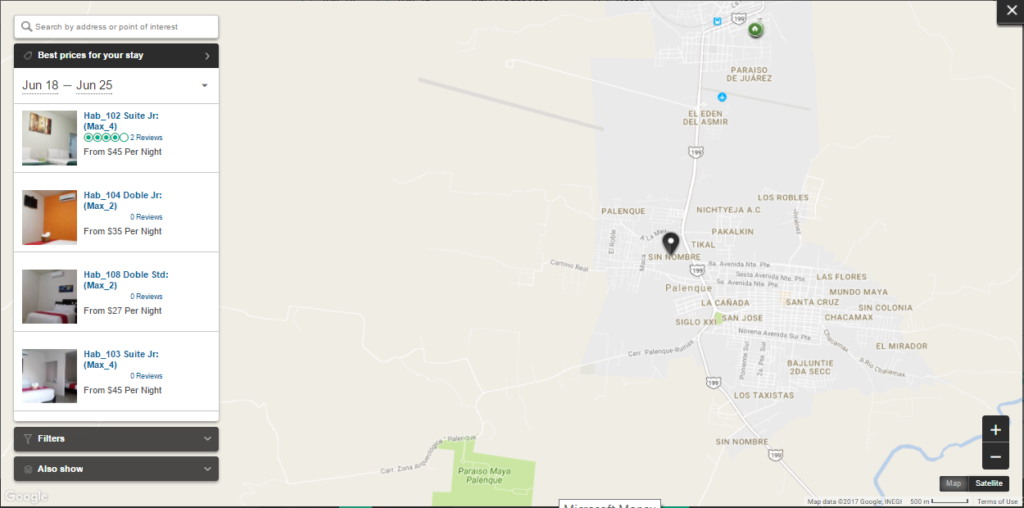Click the Google logo on the map
1024x508 pixels.
pyautogui.click(x=26, y=496)
